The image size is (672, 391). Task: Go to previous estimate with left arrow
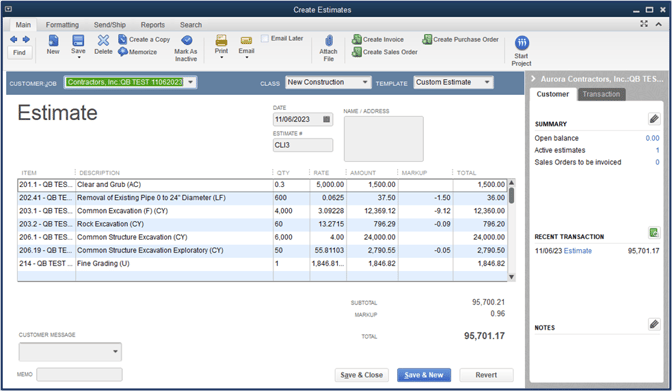pos(13,39)
